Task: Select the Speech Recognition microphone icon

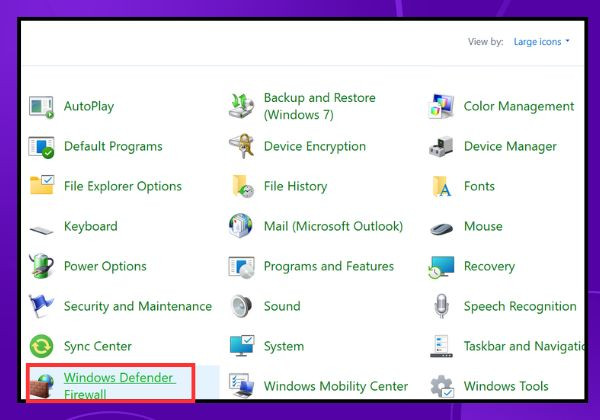Action: [x=442, y=306]
